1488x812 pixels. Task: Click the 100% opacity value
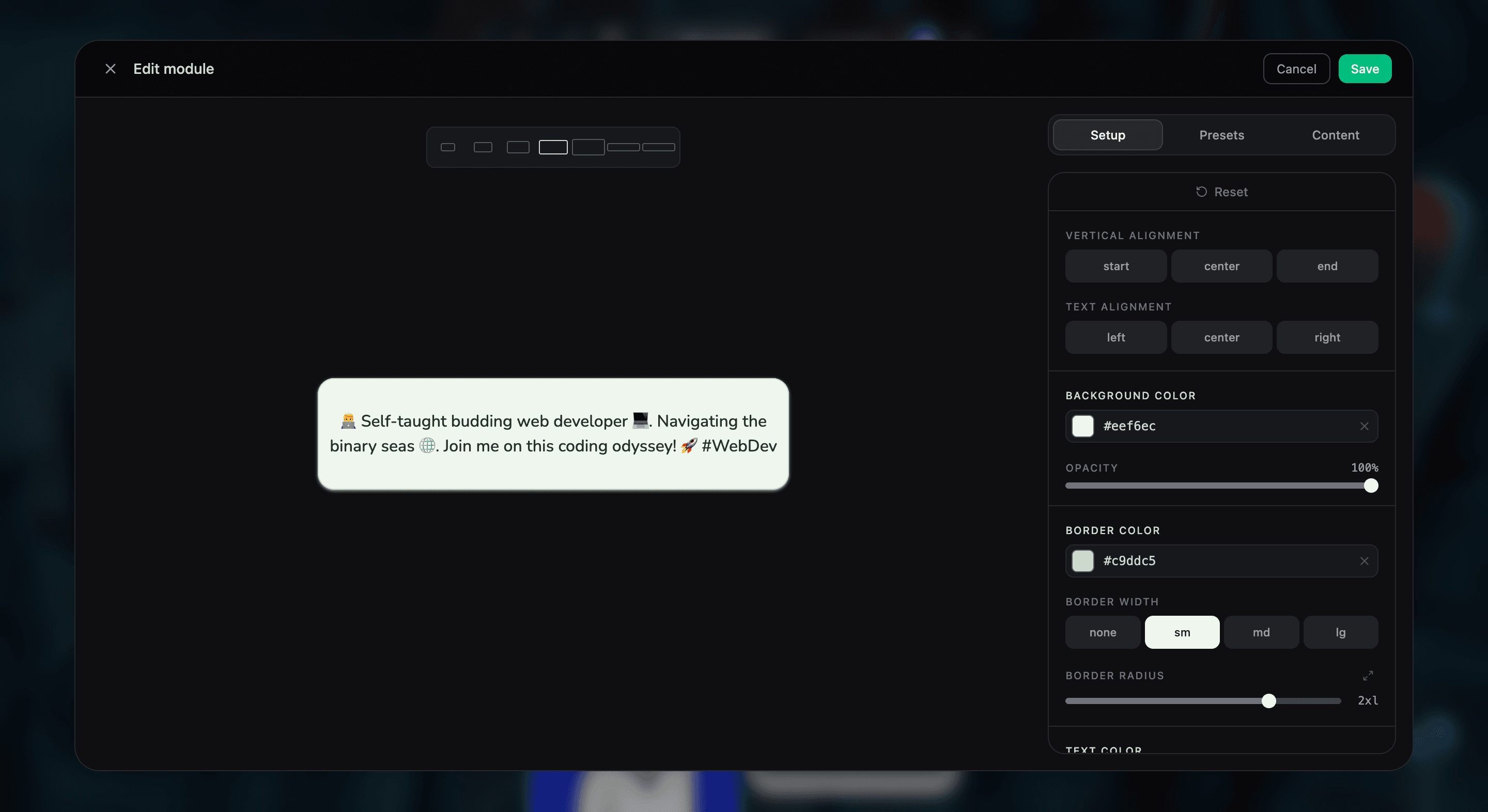(x=1364, y=468)
